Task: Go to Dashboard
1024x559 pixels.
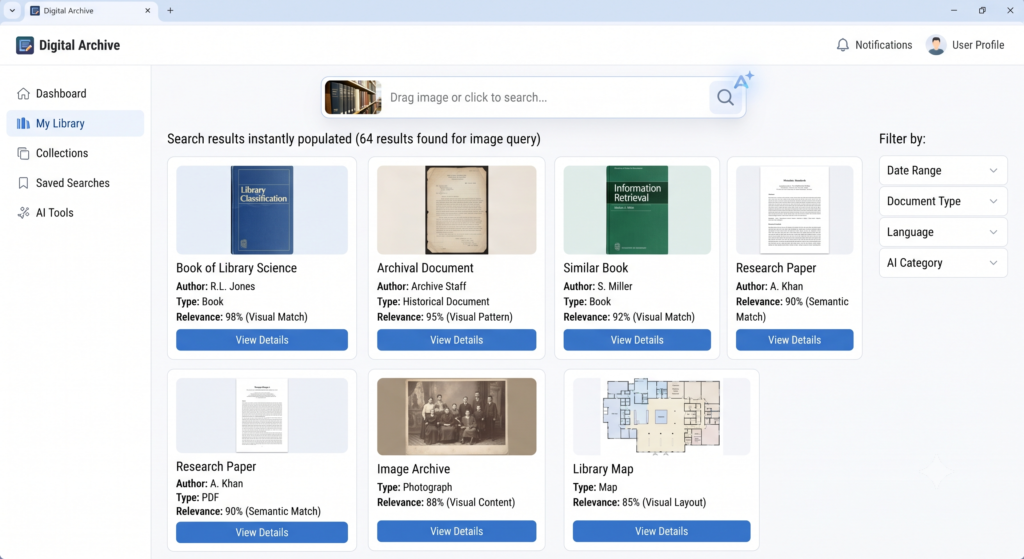Action: [75, 93]
